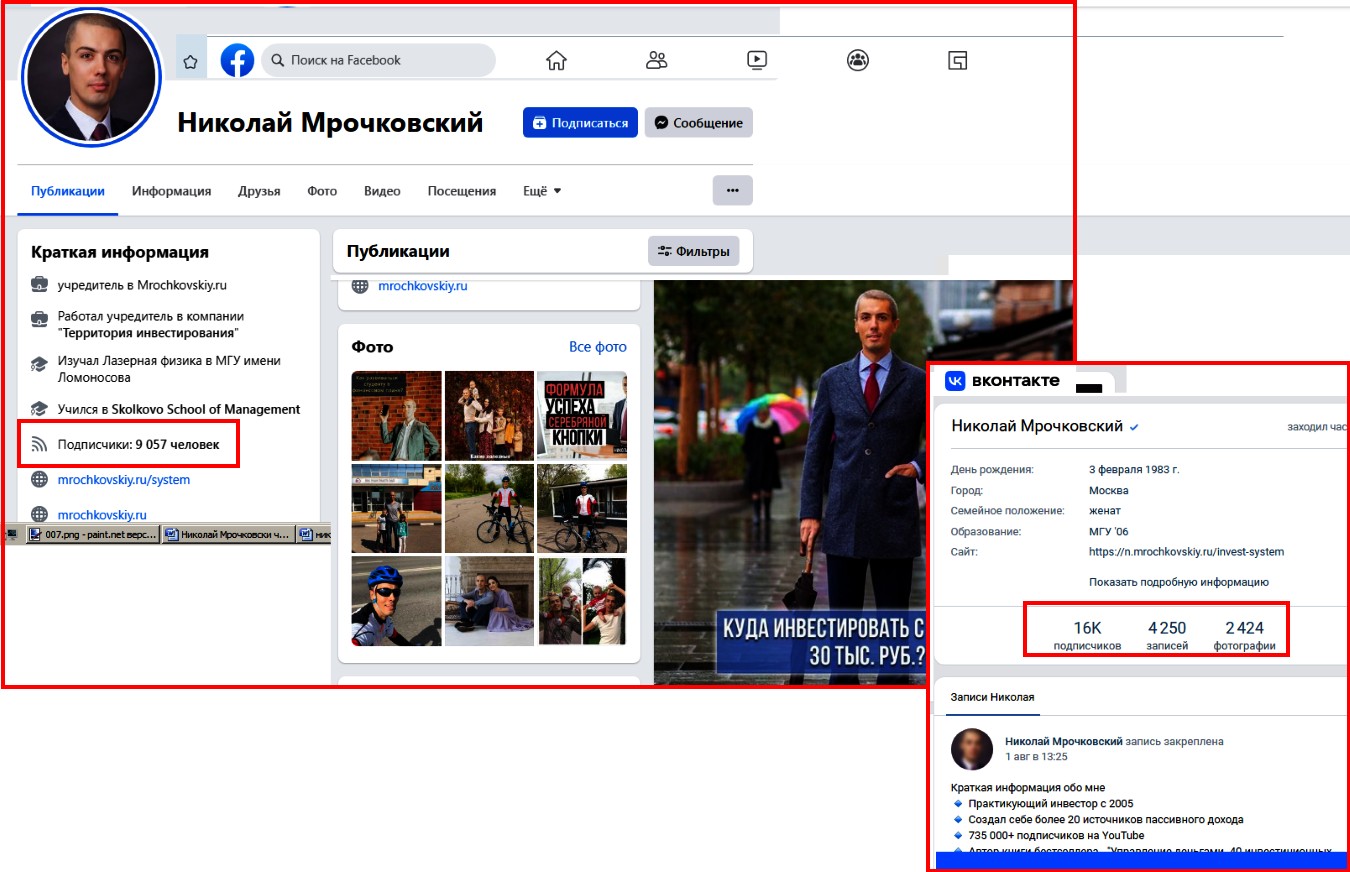Open the Записи Николая tab
The width and height of the screenshot is (1350, 872).
(992, 697)
